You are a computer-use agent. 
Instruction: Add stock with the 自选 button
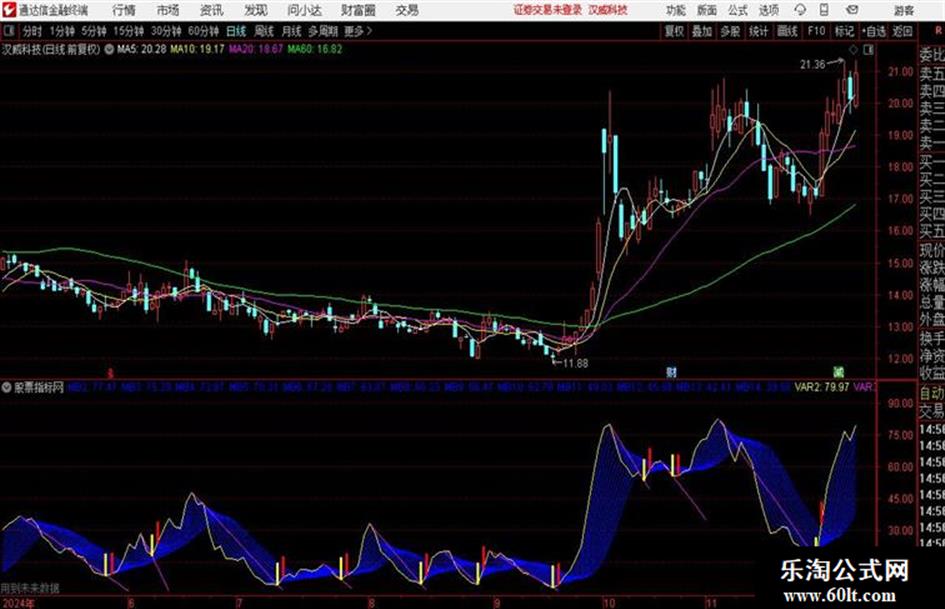point(873,31)
